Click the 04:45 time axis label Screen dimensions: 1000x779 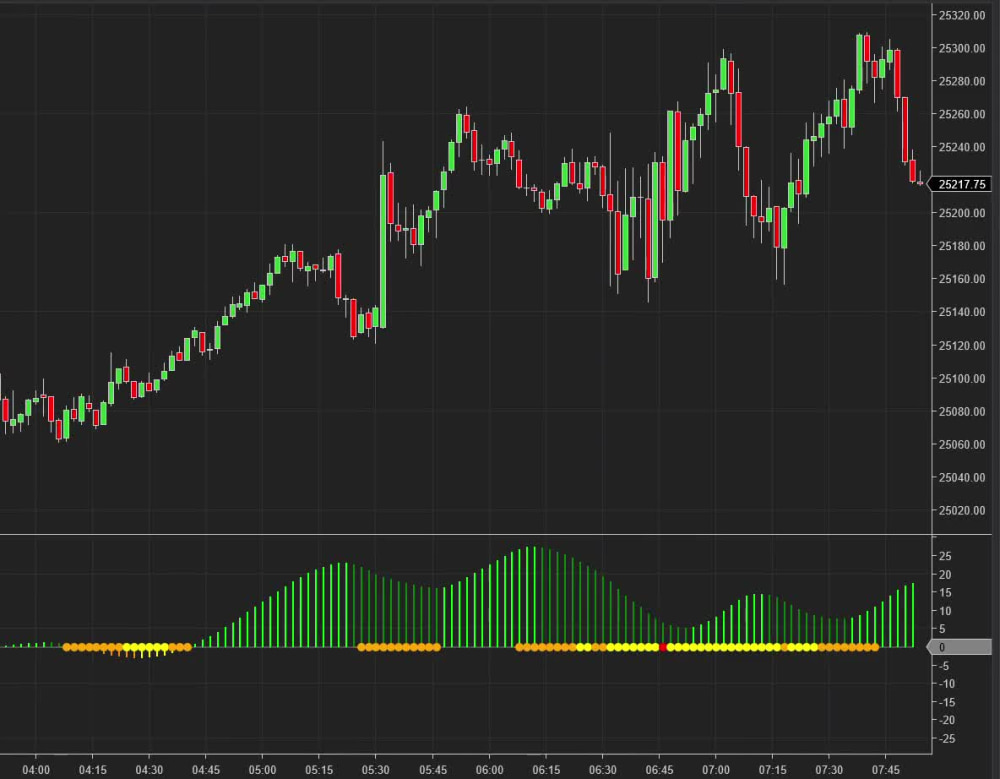pos(206,770)
